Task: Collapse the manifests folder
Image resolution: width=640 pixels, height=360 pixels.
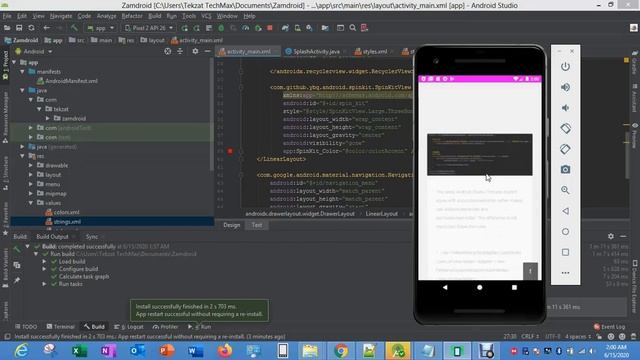Action: click(x=22, y=72)
